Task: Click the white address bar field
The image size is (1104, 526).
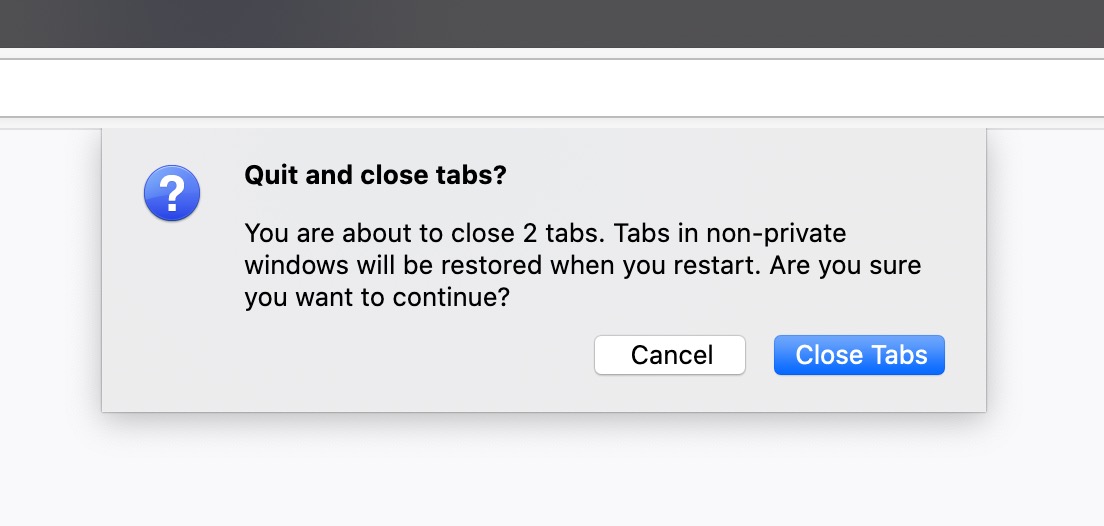Action: tap(552, 88)
